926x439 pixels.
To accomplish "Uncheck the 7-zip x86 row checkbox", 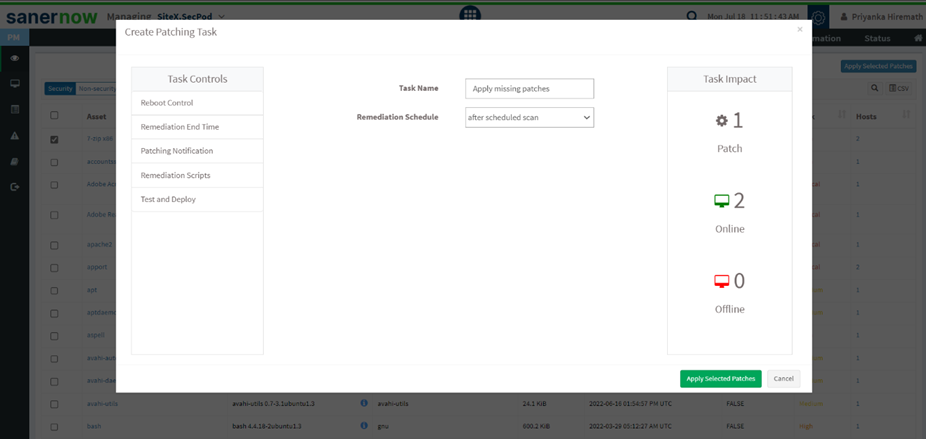I will (x=54, y=139).
